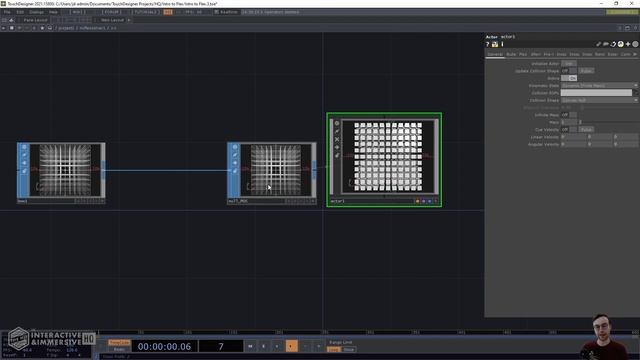Click top blue flag on middle node

(x=235, y=147)
